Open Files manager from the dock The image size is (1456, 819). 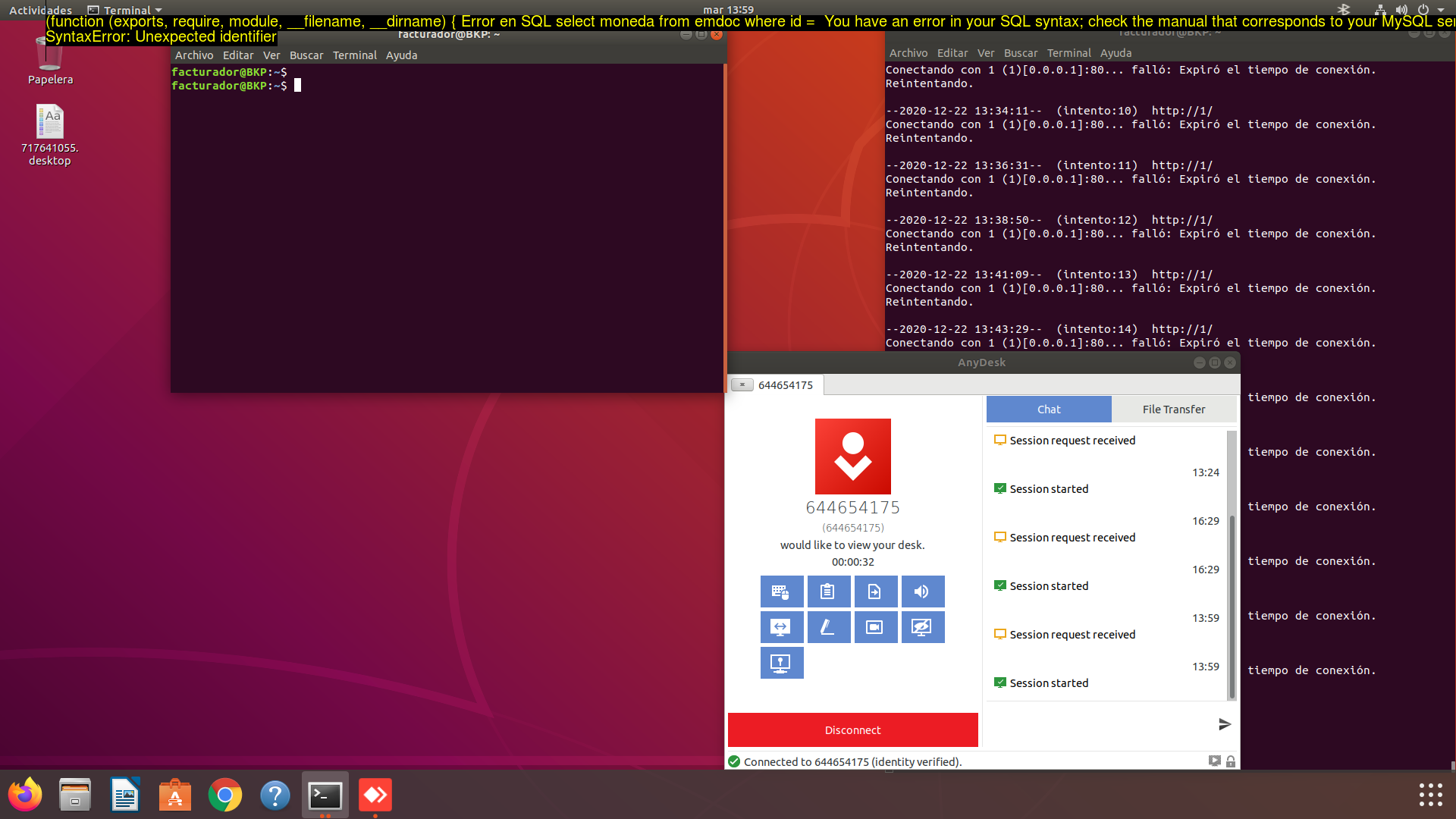(x=75, y=795)
